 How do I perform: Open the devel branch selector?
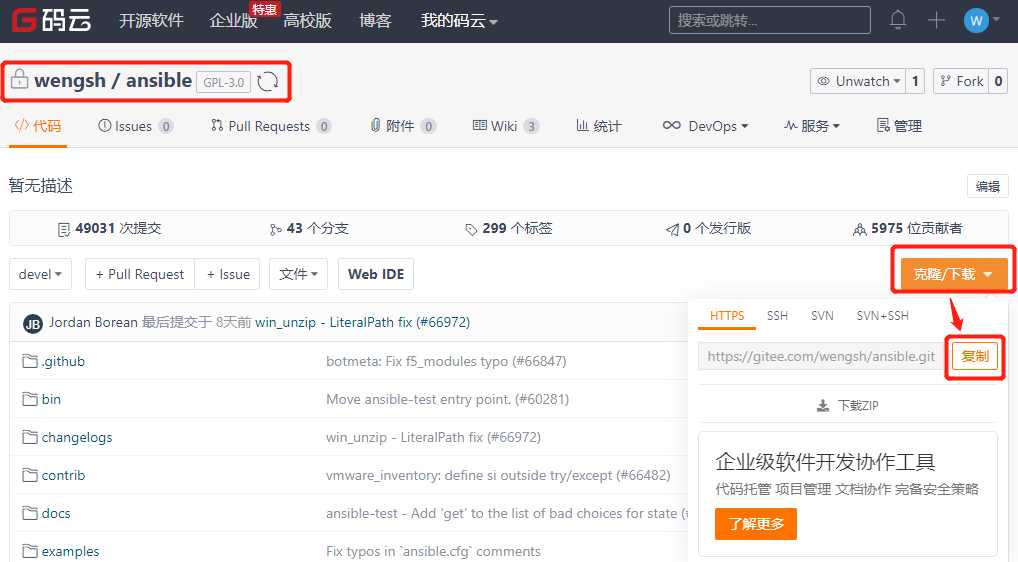tap(40, 274)
